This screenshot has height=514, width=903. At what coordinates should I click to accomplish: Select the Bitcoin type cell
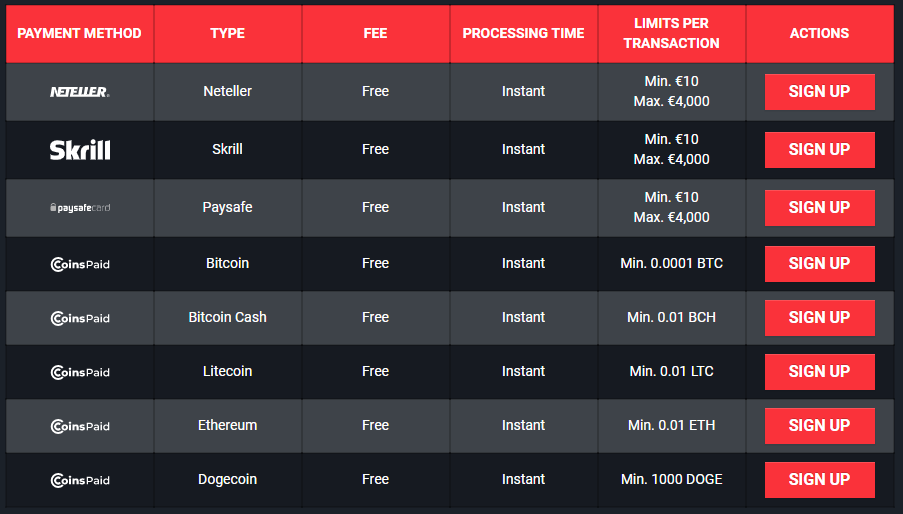coord(227,264)
